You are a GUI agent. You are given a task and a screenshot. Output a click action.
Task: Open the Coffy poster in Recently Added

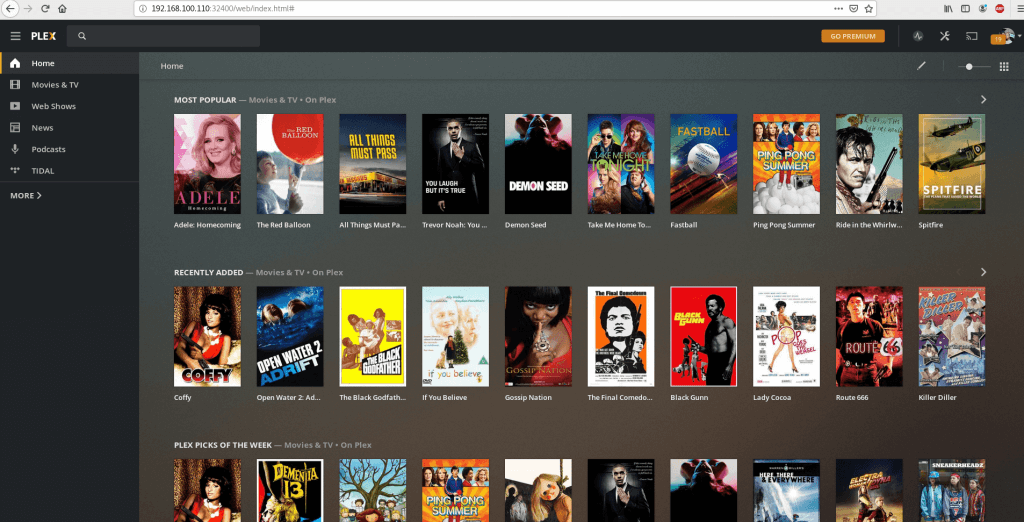point(207,336)
